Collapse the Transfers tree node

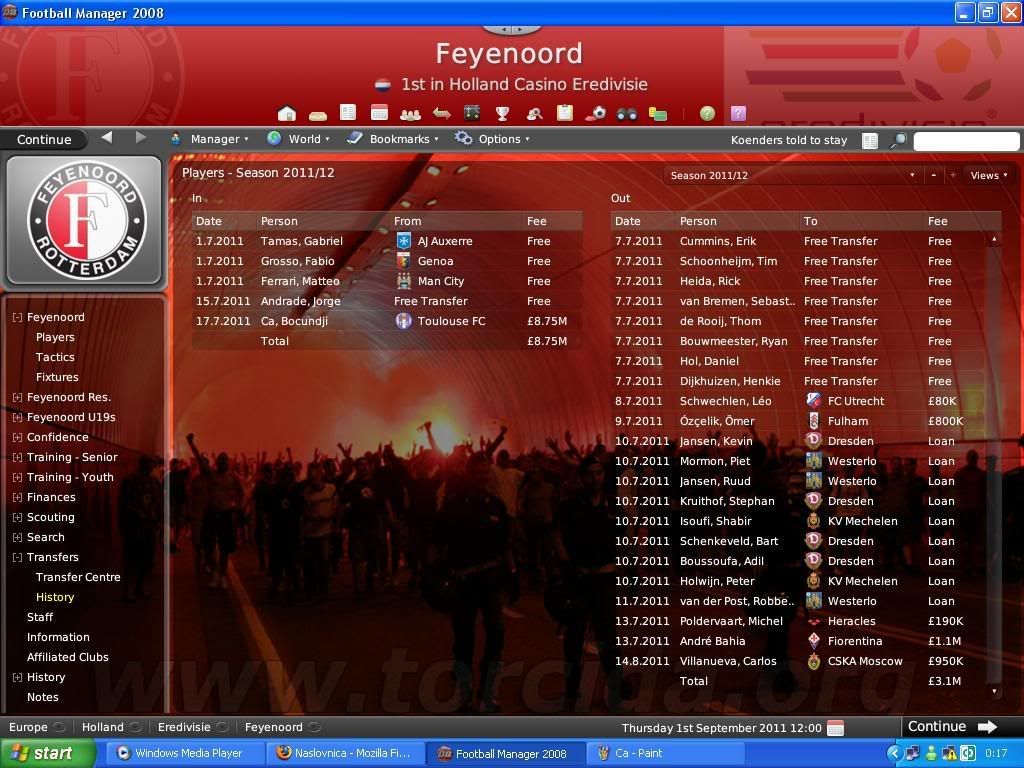[x=18, y=558]
